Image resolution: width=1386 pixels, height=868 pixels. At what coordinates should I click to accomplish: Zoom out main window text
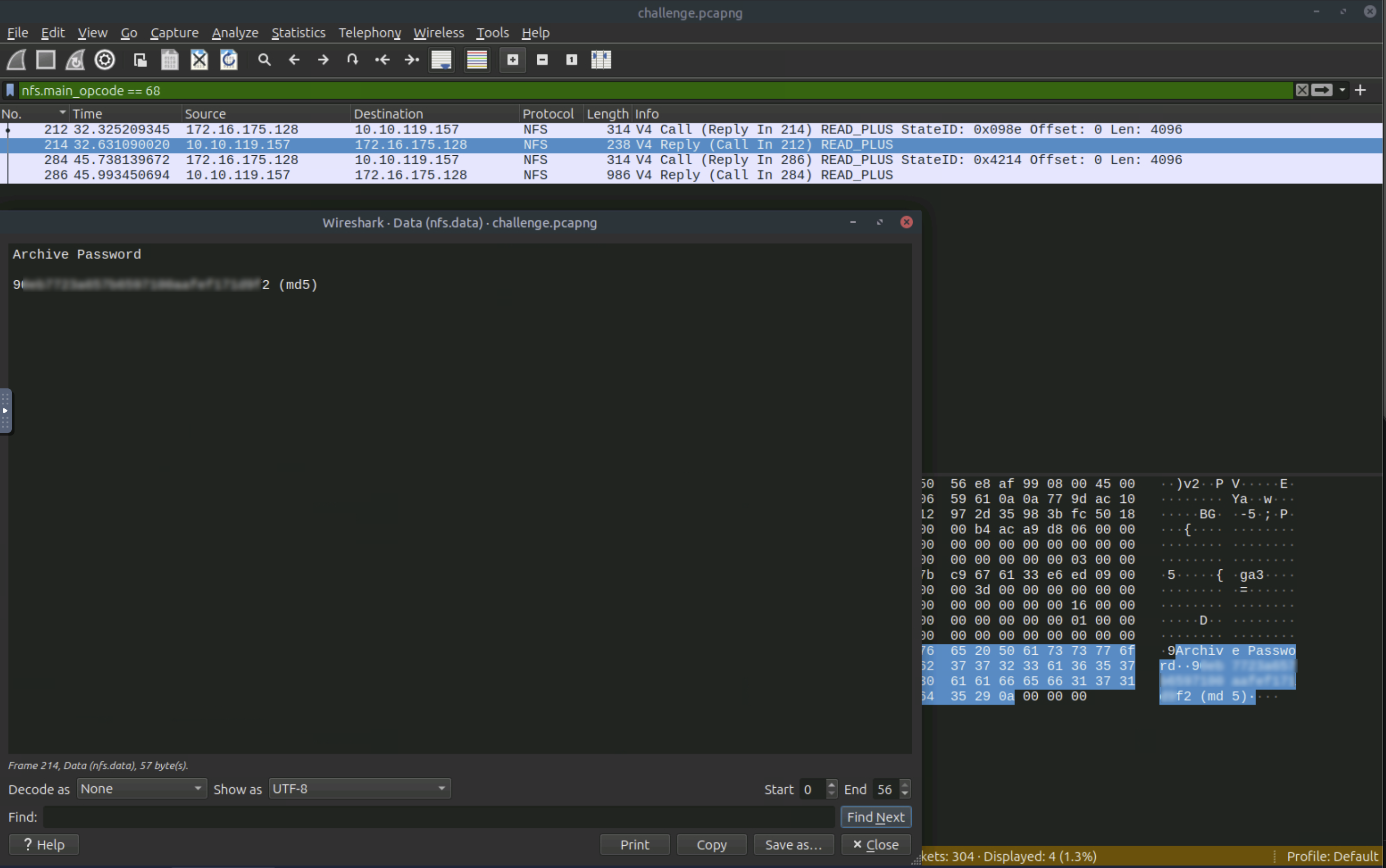coord(542,60)
